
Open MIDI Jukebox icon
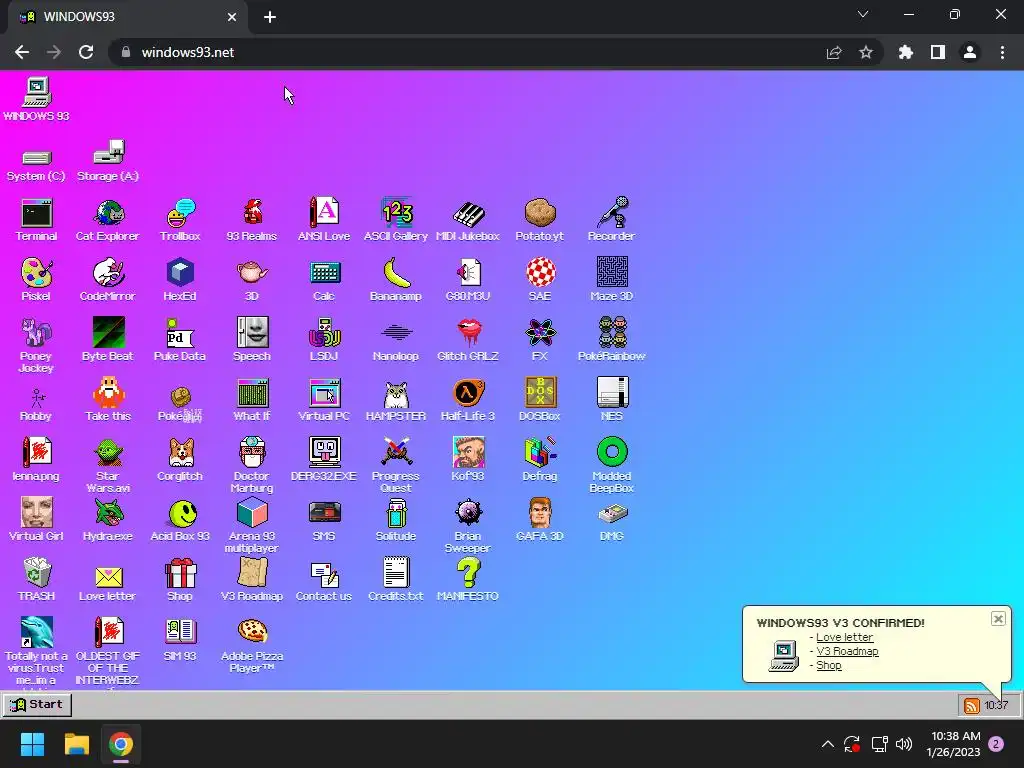(468, 220)
